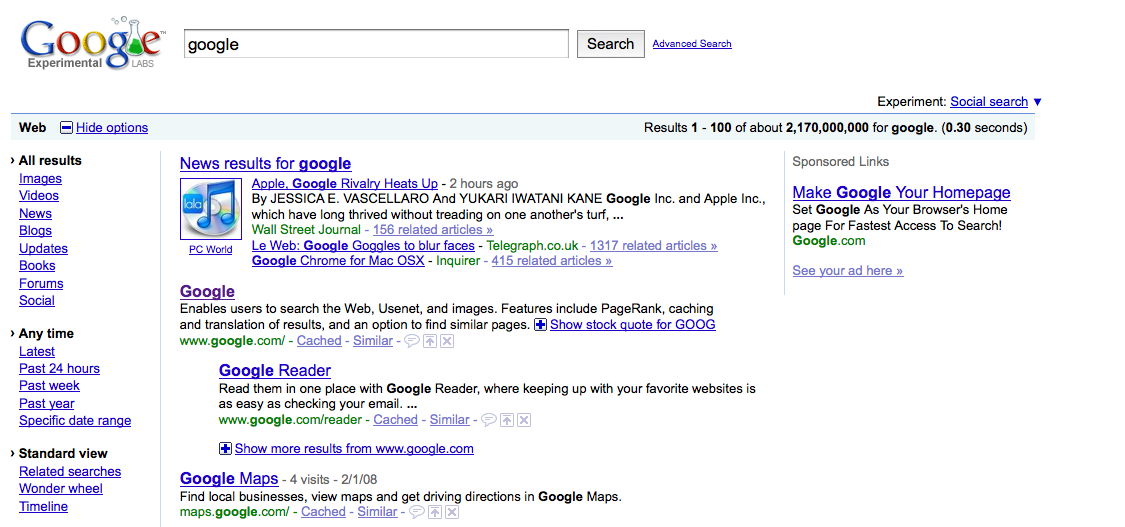Screen dimensions: 1125x527
Task: Filter results by Past 24 hours
Action: (x=59, y=369)
